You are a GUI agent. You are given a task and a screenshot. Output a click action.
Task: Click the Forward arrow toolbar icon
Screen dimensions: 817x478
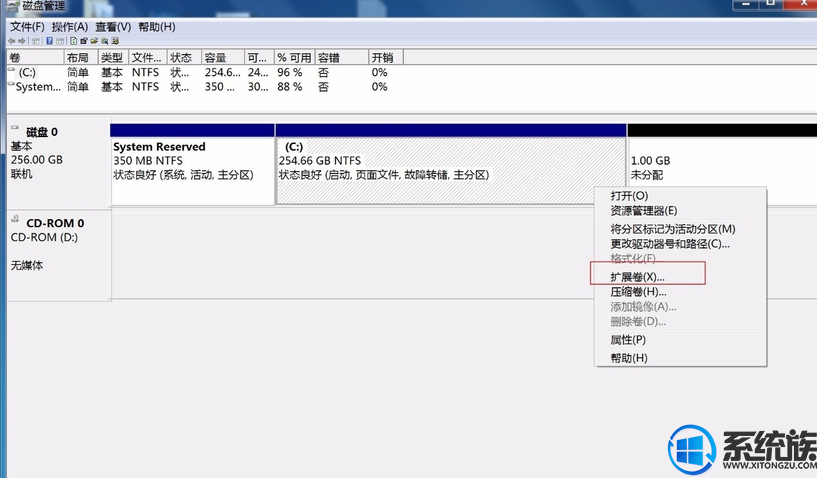point(22,41)
